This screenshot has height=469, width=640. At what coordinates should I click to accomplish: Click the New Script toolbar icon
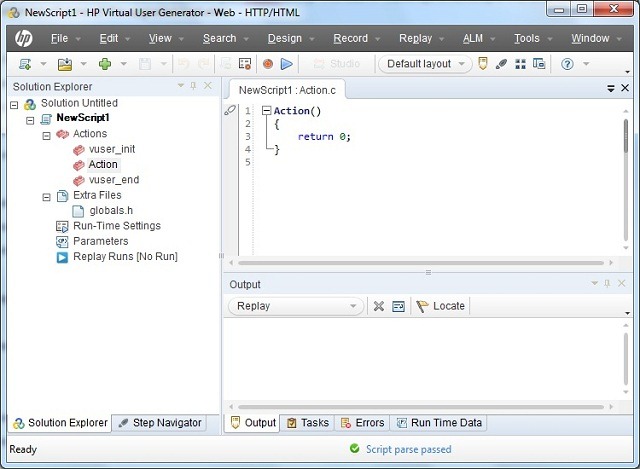coord(25,64)
